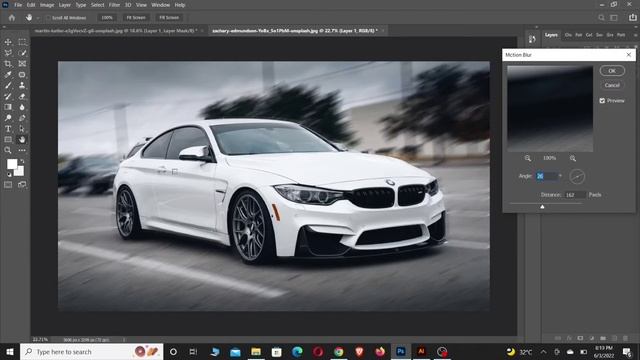Reset default foreground and background colors

click(x=9, y=175)
